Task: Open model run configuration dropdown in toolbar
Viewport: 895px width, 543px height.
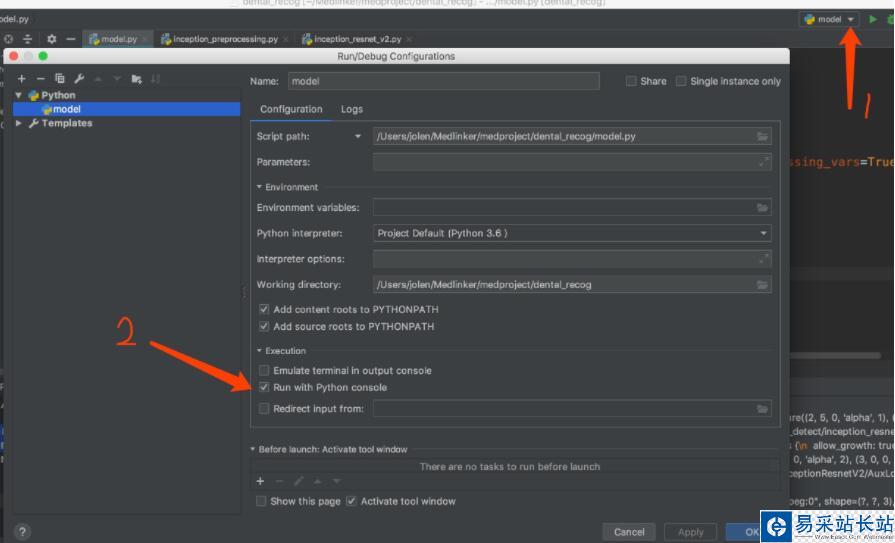Action: coord(829,19)
